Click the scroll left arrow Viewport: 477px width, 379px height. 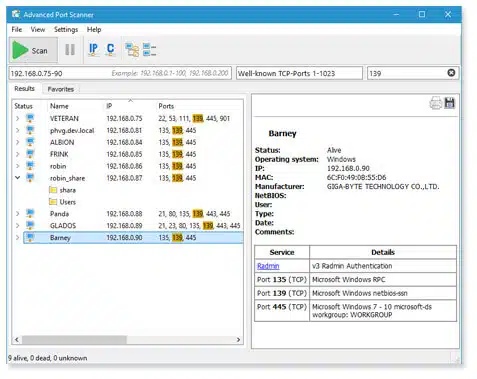click(17, 339)
